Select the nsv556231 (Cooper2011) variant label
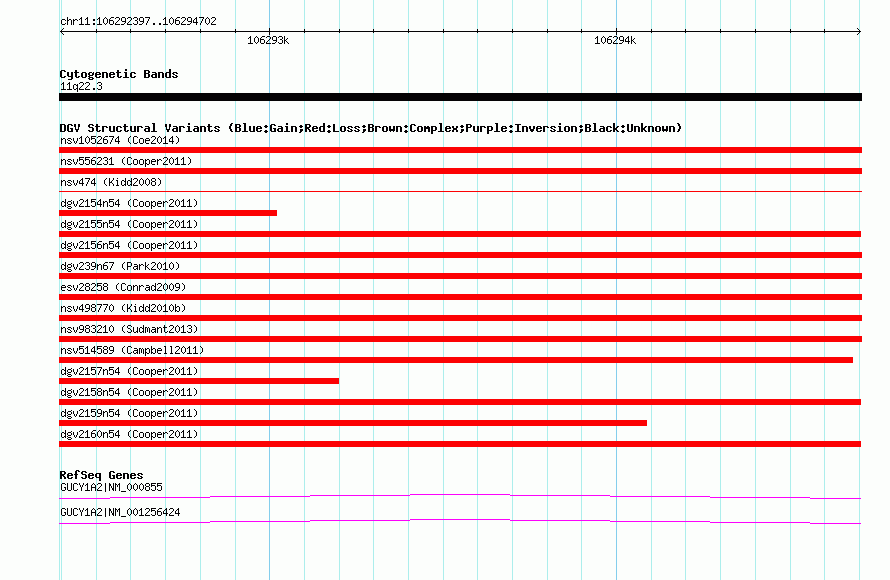The image size is (890, 580). pyautogui.click(x=126, y=161)
